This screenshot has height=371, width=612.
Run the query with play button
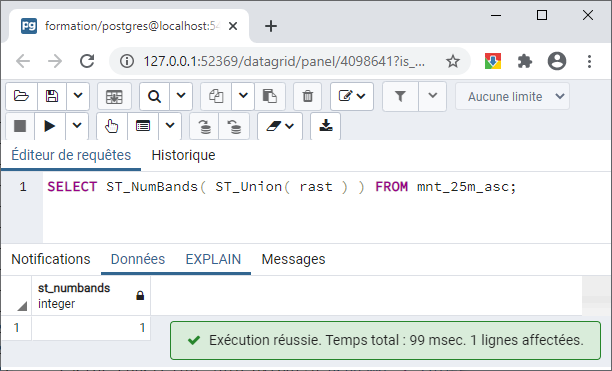(x=50, y=126)
